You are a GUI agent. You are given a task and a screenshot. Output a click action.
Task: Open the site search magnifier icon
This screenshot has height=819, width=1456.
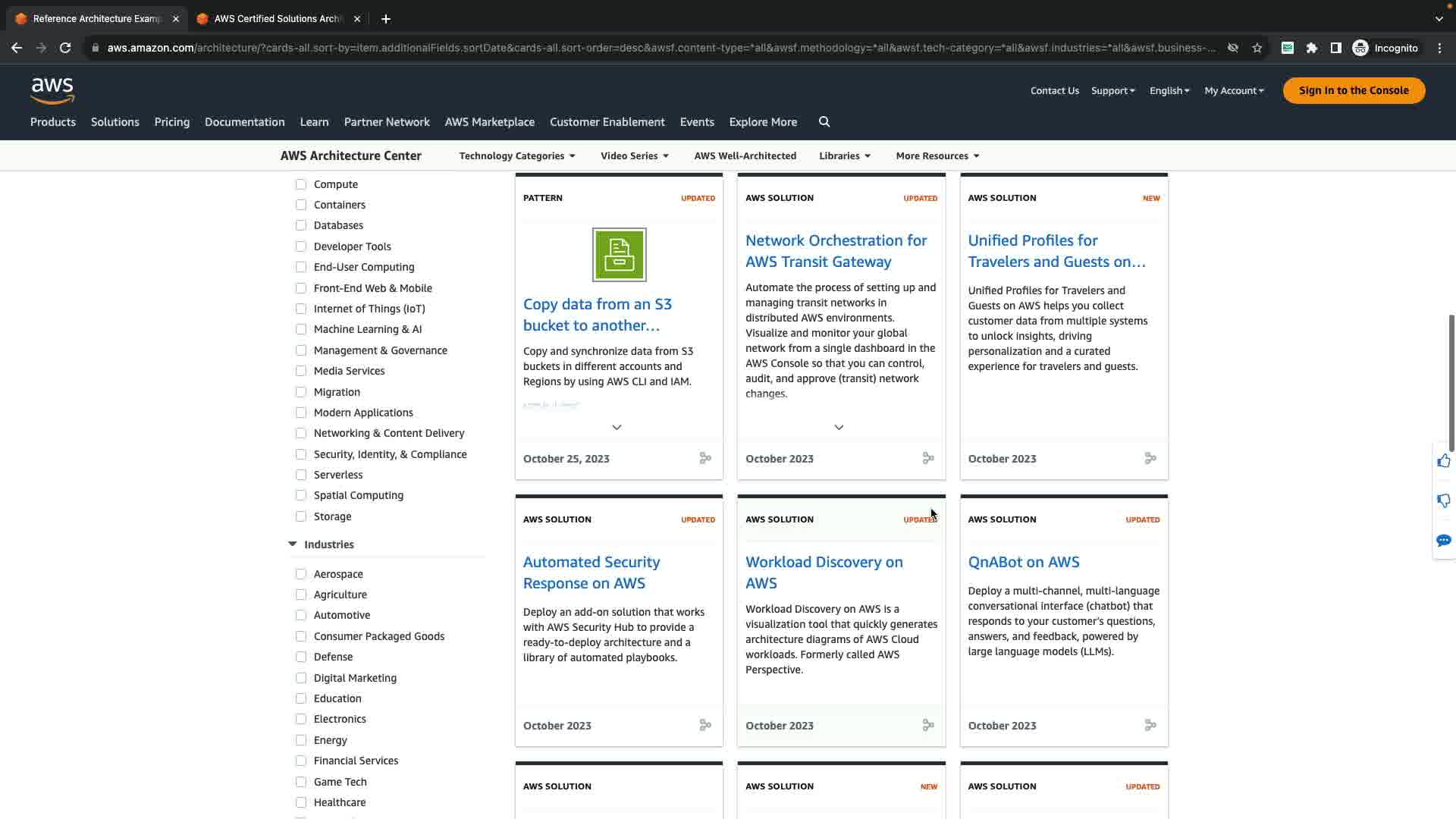click(824, 122)
